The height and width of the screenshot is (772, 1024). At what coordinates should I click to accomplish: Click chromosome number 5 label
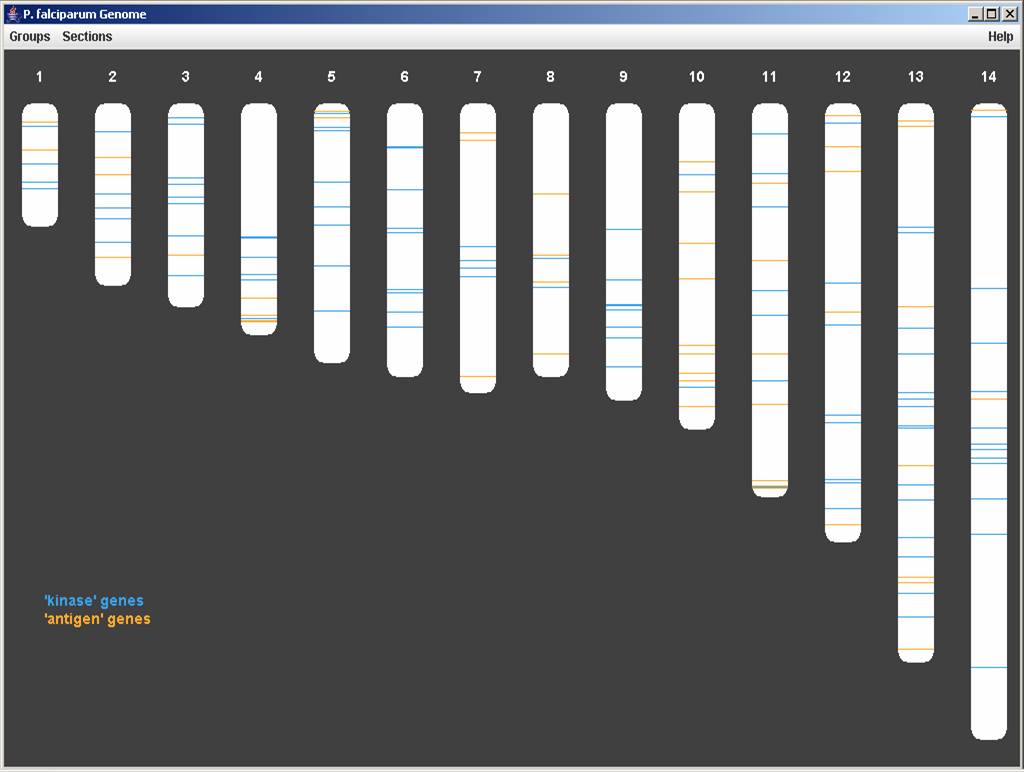tap(331, 77)
